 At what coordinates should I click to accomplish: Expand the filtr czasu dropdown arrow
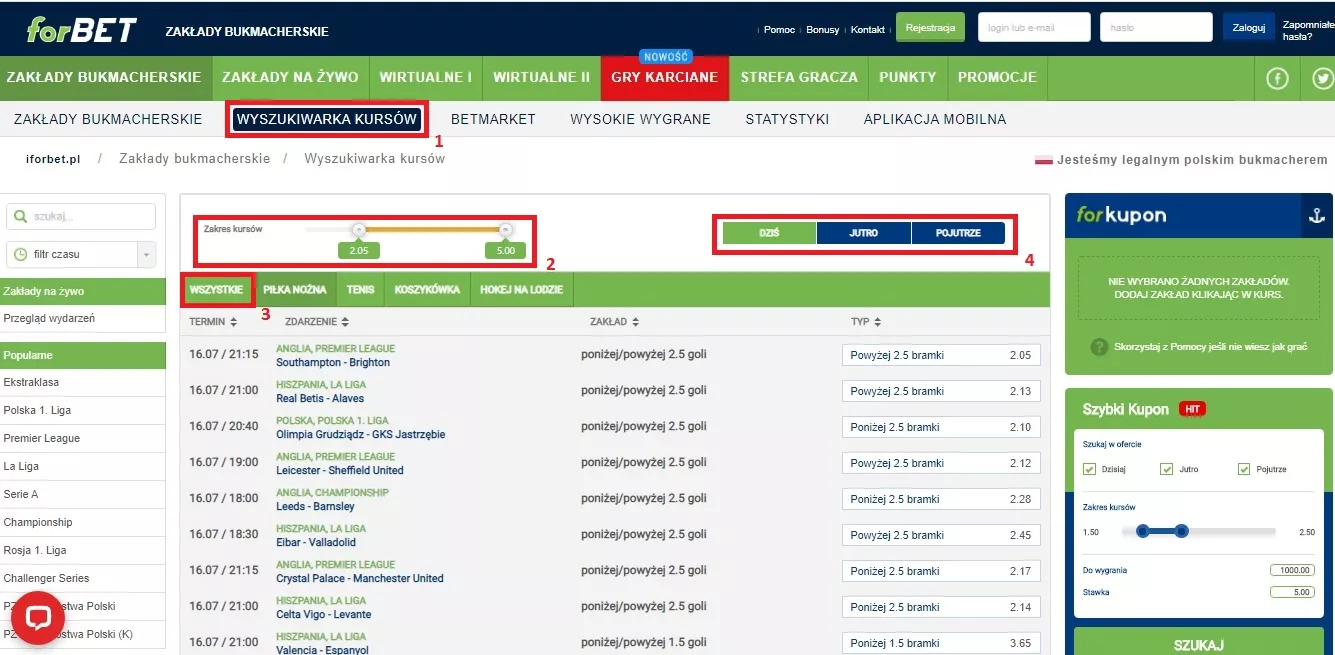tap(147, 254)
